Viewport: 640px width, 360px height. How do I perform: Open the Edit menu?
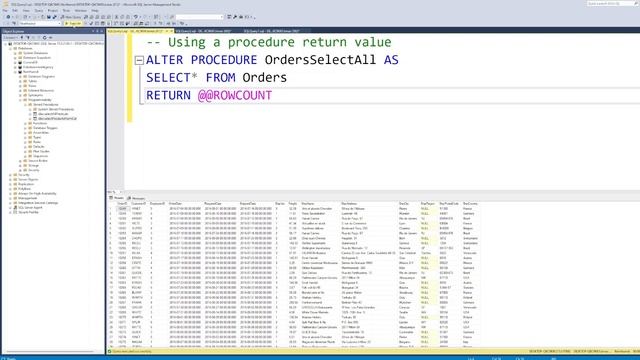tap(15, 11)
